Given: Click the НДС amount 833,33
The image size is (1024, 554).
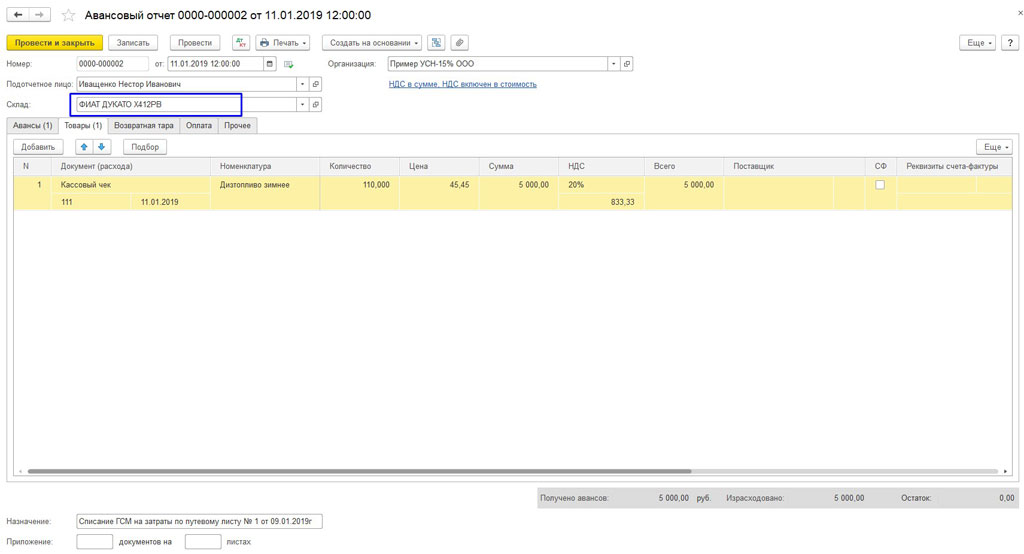Looking at the screenshot, I should tap(601, 202).
